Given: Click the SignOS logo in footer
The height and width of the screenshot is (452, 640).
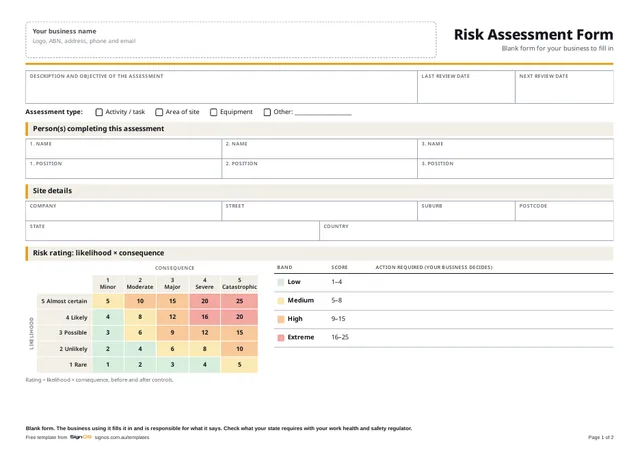Looking at the screenshot, I should [x=81, y=437].
